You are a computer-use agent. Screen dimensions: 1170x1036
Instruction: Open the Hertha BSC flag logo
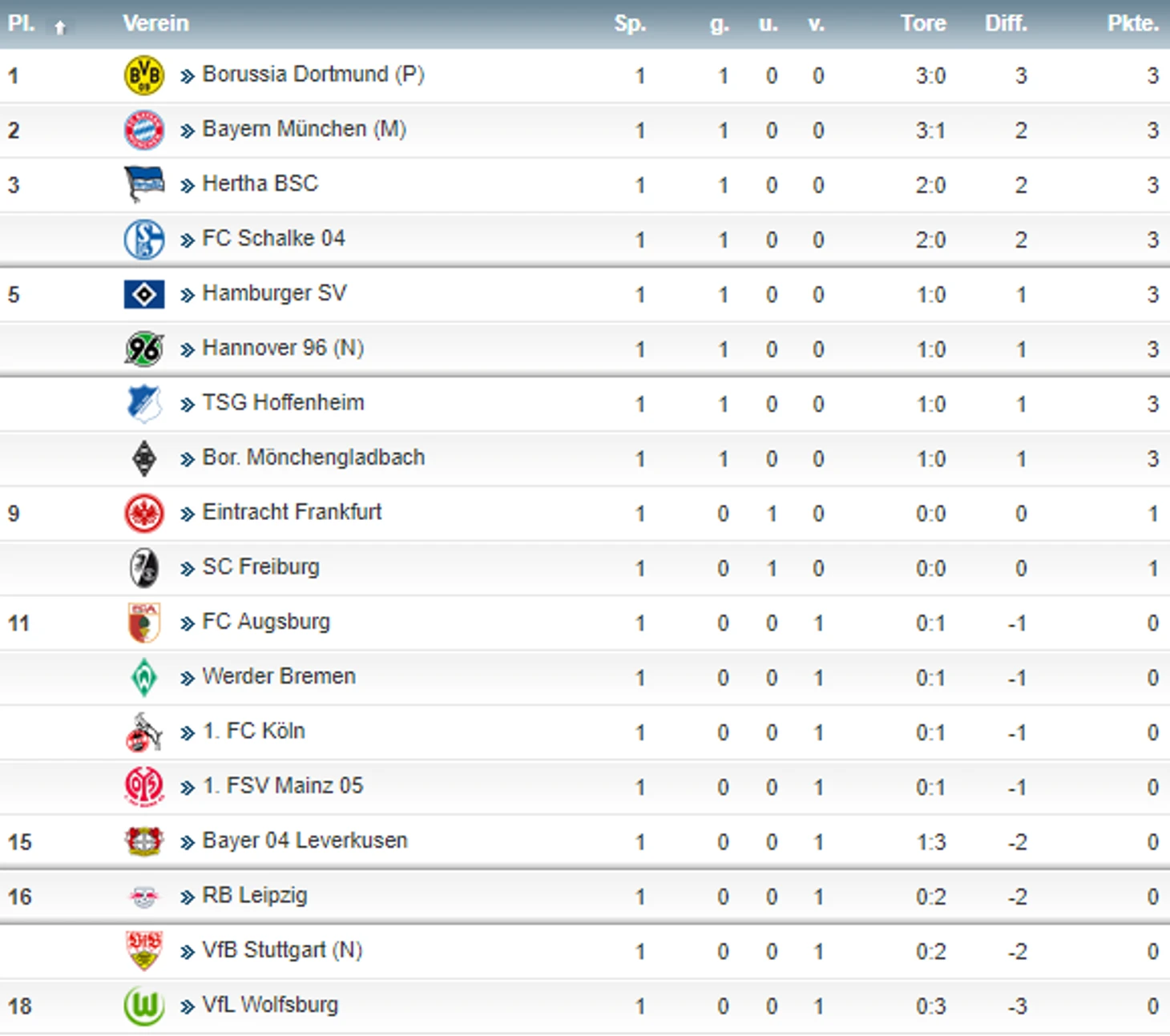(144, 185)
